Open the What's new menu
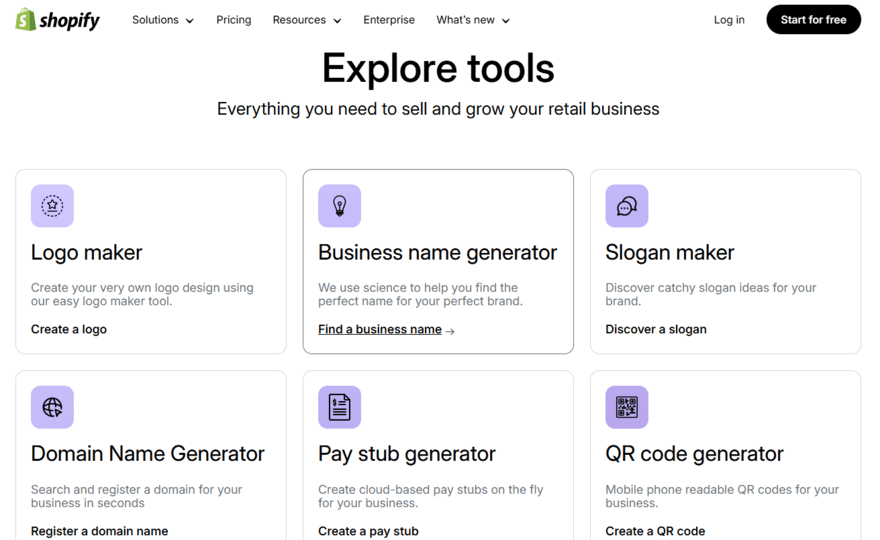Viewport: 880px width, 540px height. pos(473,20)
